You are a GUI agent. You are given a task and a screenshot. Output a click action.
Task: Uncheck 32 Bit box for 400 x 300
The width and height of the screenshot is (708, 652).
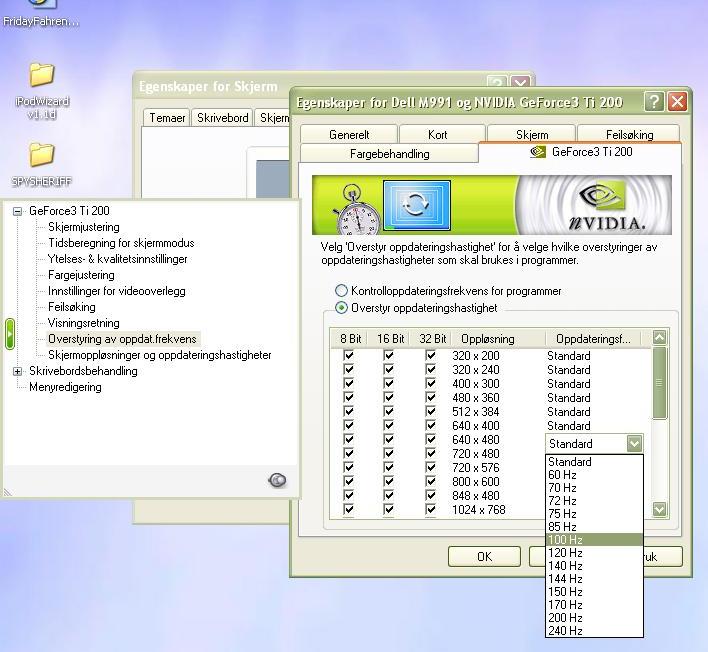tap(431, 383)
